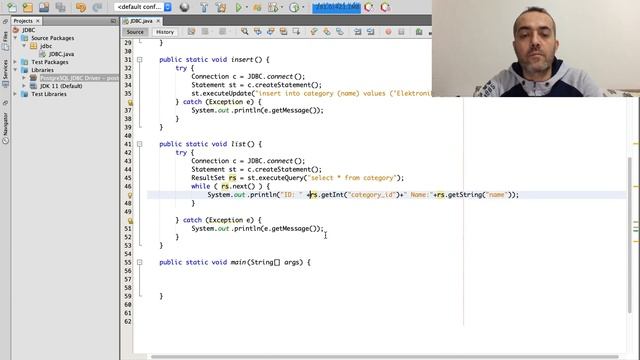Image resolution: width=640 pixels, height=360 pixels.
Task: Expand the Test Packages node
Action: [x=16, y=62]
